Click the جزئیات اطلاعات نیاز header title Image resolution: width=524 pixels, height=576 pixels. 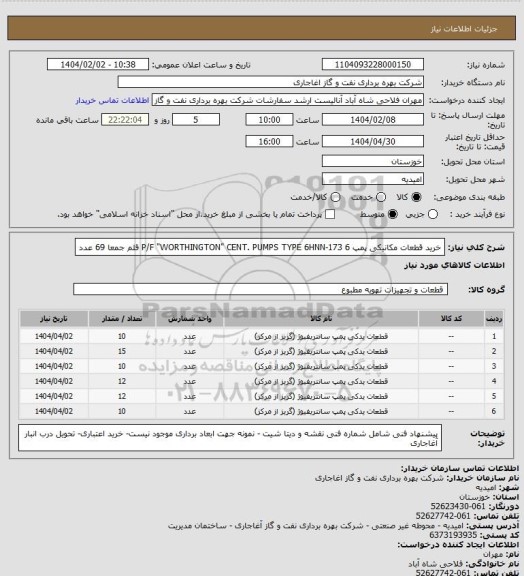point(464,29)
